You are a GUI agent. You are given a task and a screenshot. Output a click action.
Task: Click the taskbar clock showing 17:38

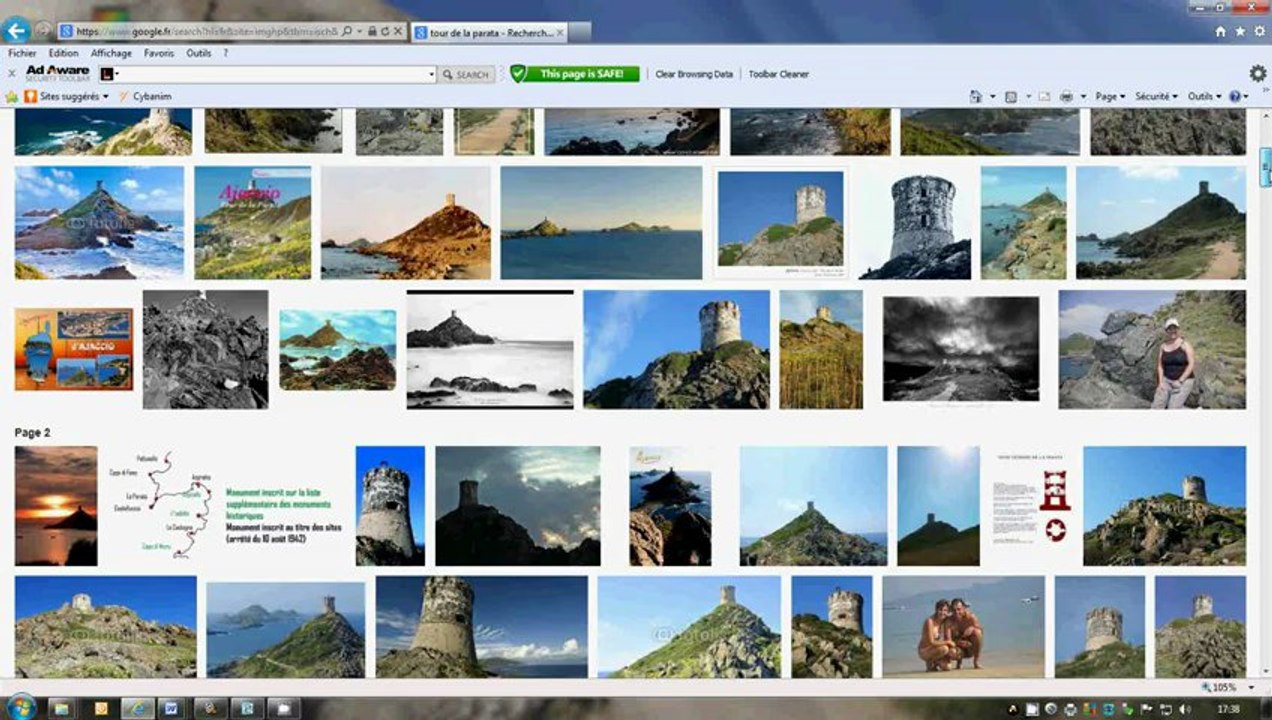pos(1229,709)
